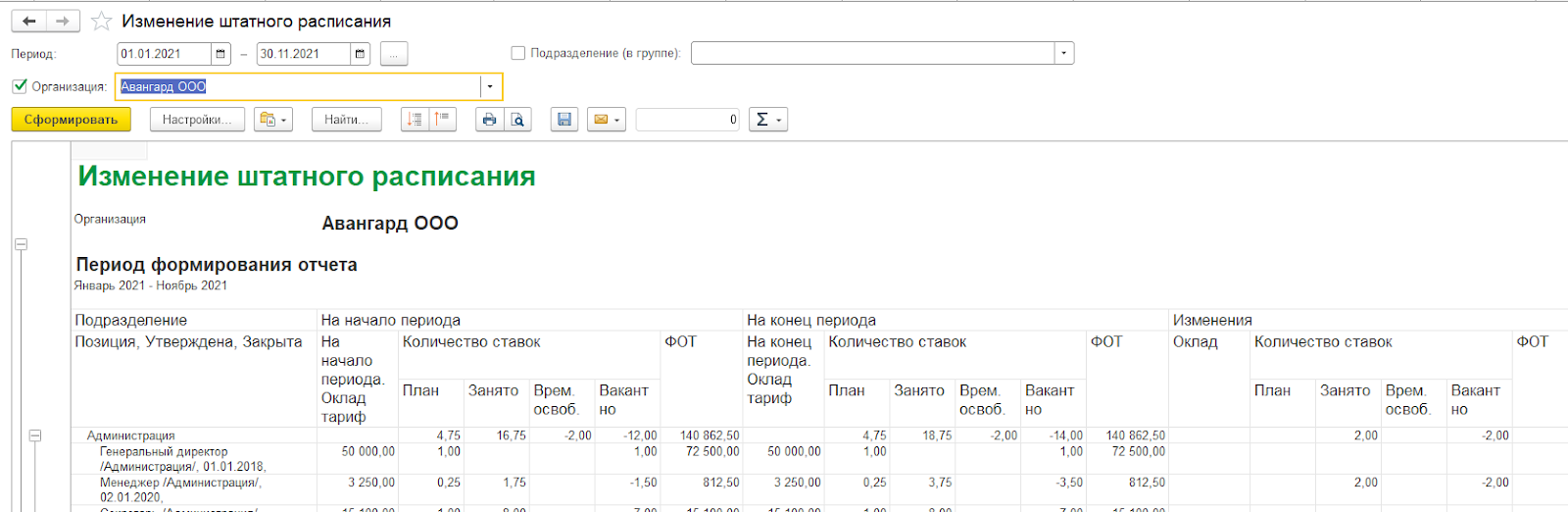
Task: Open the Подразделение dropdown list
Action: 1063,53
